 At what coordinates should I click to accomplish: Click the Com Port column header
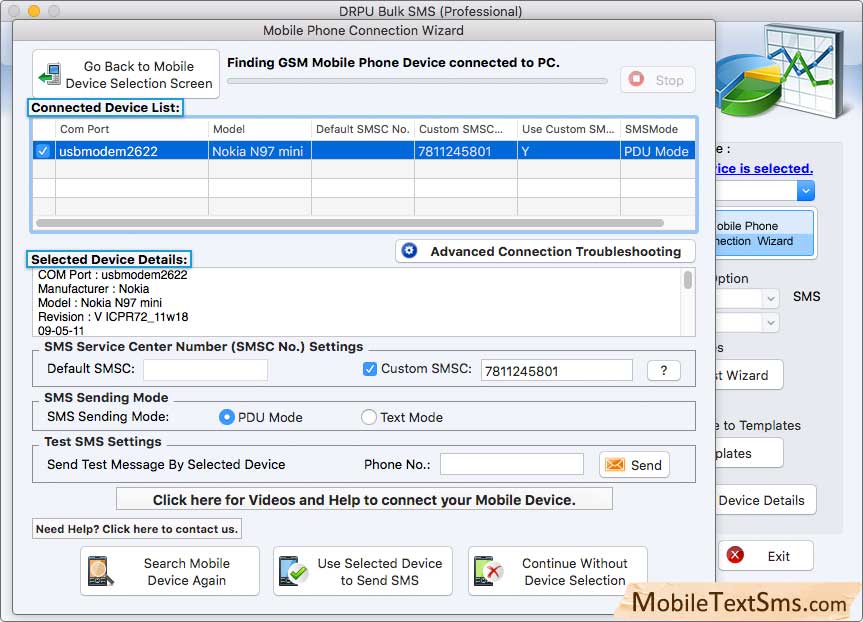coord(132,129)
